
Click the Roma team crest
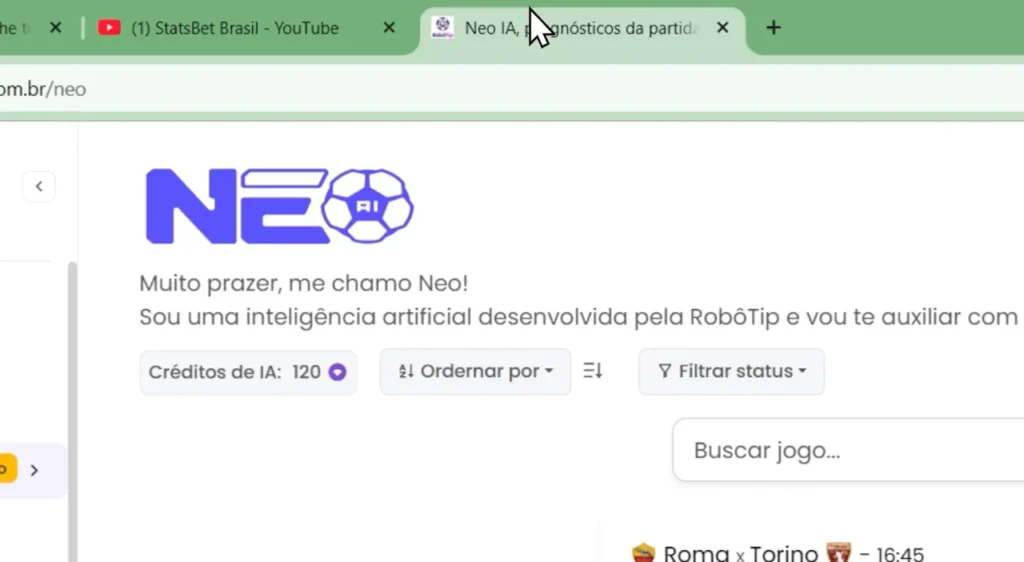(x=643, y=553)
